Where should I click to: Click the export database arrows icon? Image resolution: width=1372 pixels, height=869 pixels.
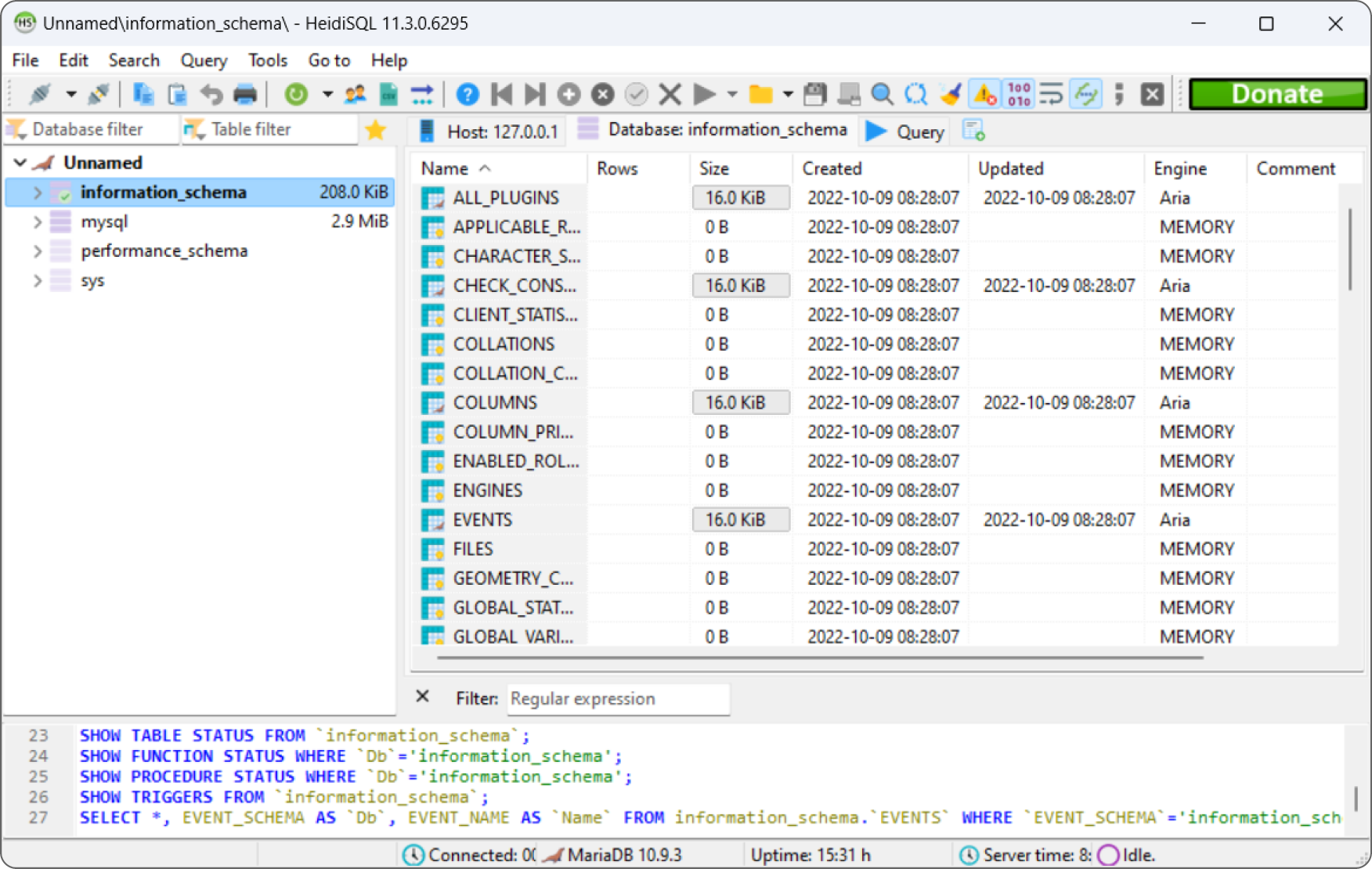click(x=422, y=95)
